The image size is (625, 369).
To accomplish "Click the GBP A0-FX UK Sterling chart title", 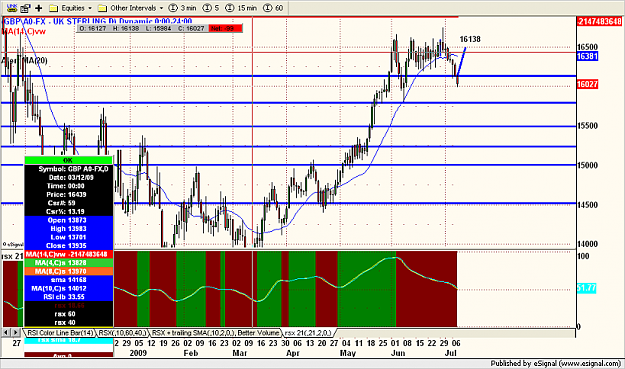I will [x=98, y=21].
